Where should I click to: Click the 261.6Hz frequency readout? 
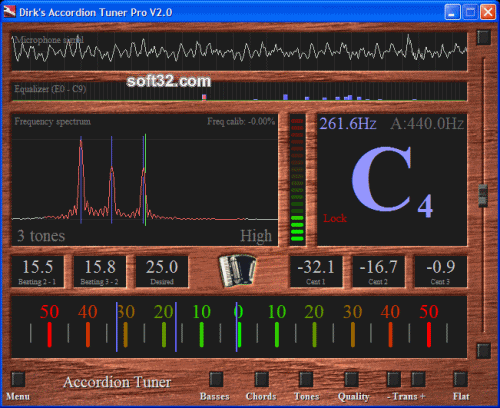coord(348,124)
